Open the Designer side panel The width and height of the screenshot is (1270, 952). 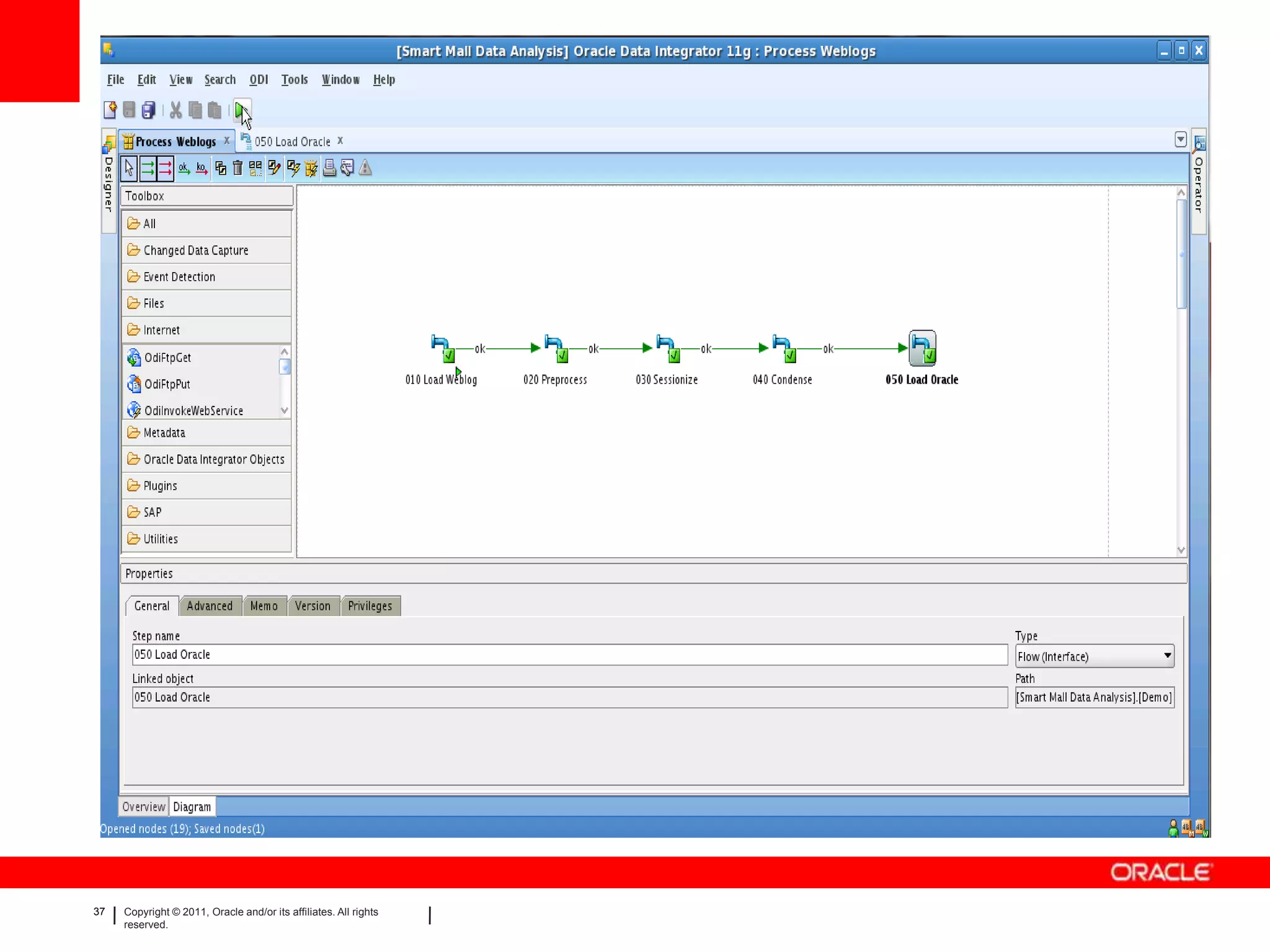pyautogui.click(x=109, y=181)
